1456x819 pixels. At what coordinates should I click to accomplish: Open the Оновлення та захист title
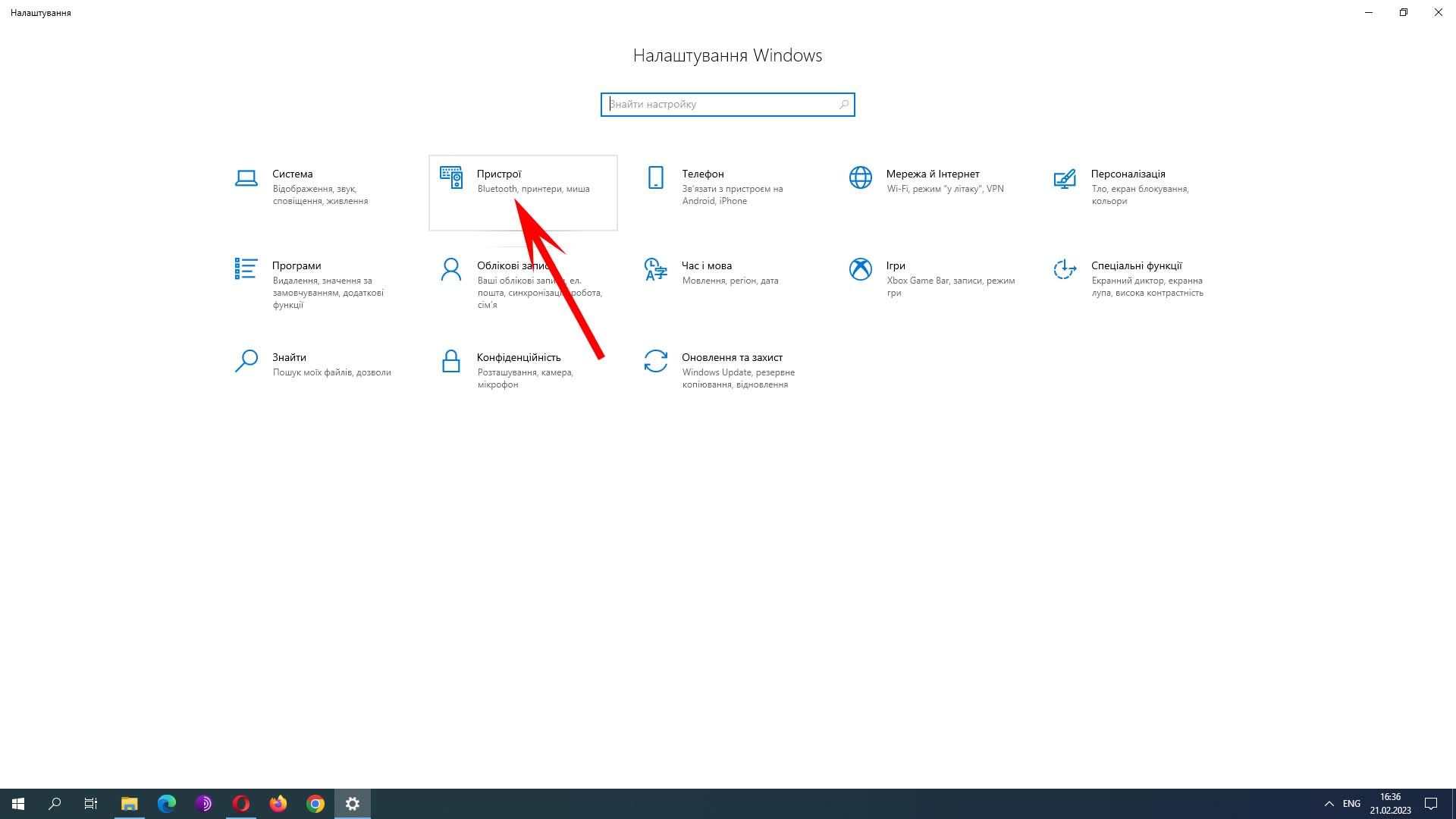click(x=732, y=358)
